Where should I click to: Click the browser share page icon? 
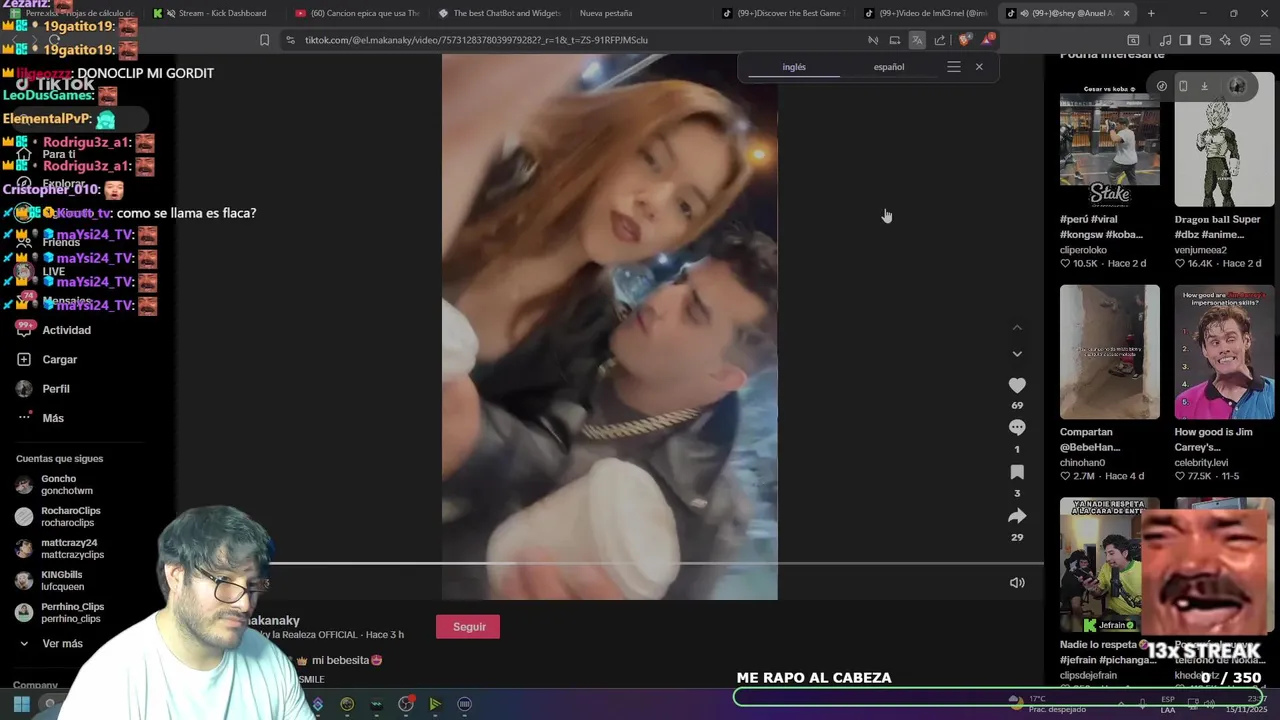(940, 40)
